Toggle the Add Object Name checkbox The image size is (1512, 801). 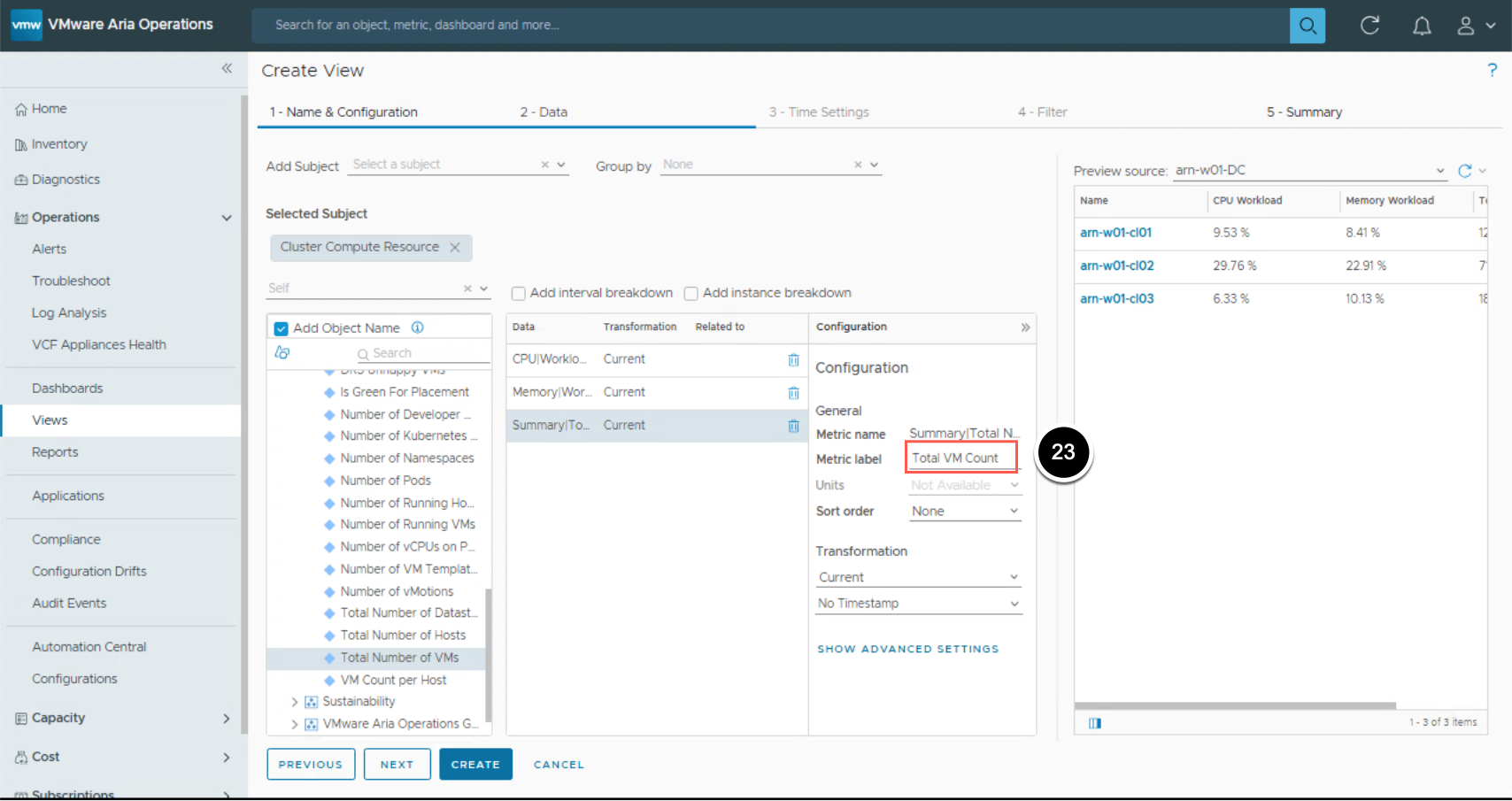pyautogui.click(x=282, y=328)
